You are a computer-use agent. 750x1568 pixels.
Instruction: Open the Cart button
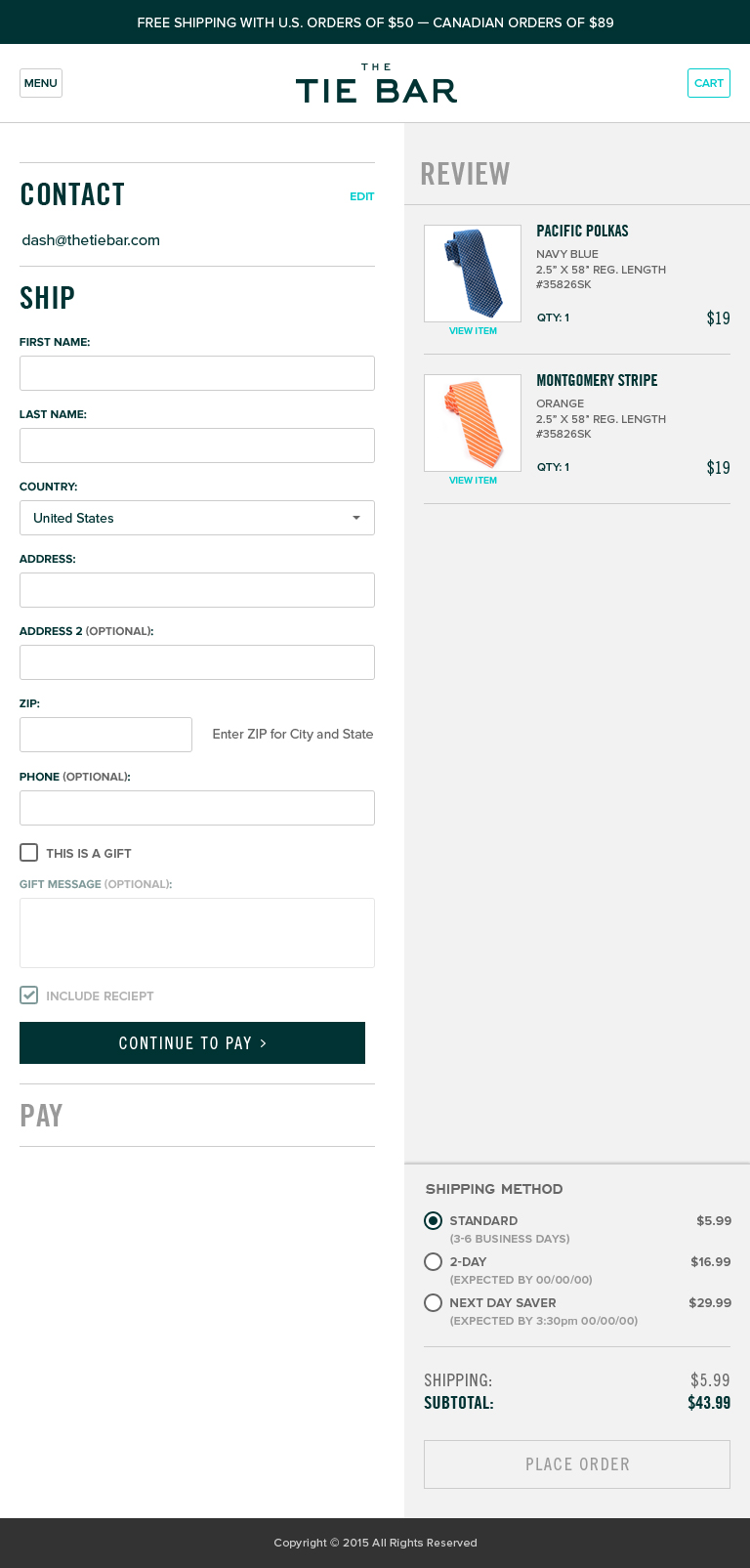[709, 83]
